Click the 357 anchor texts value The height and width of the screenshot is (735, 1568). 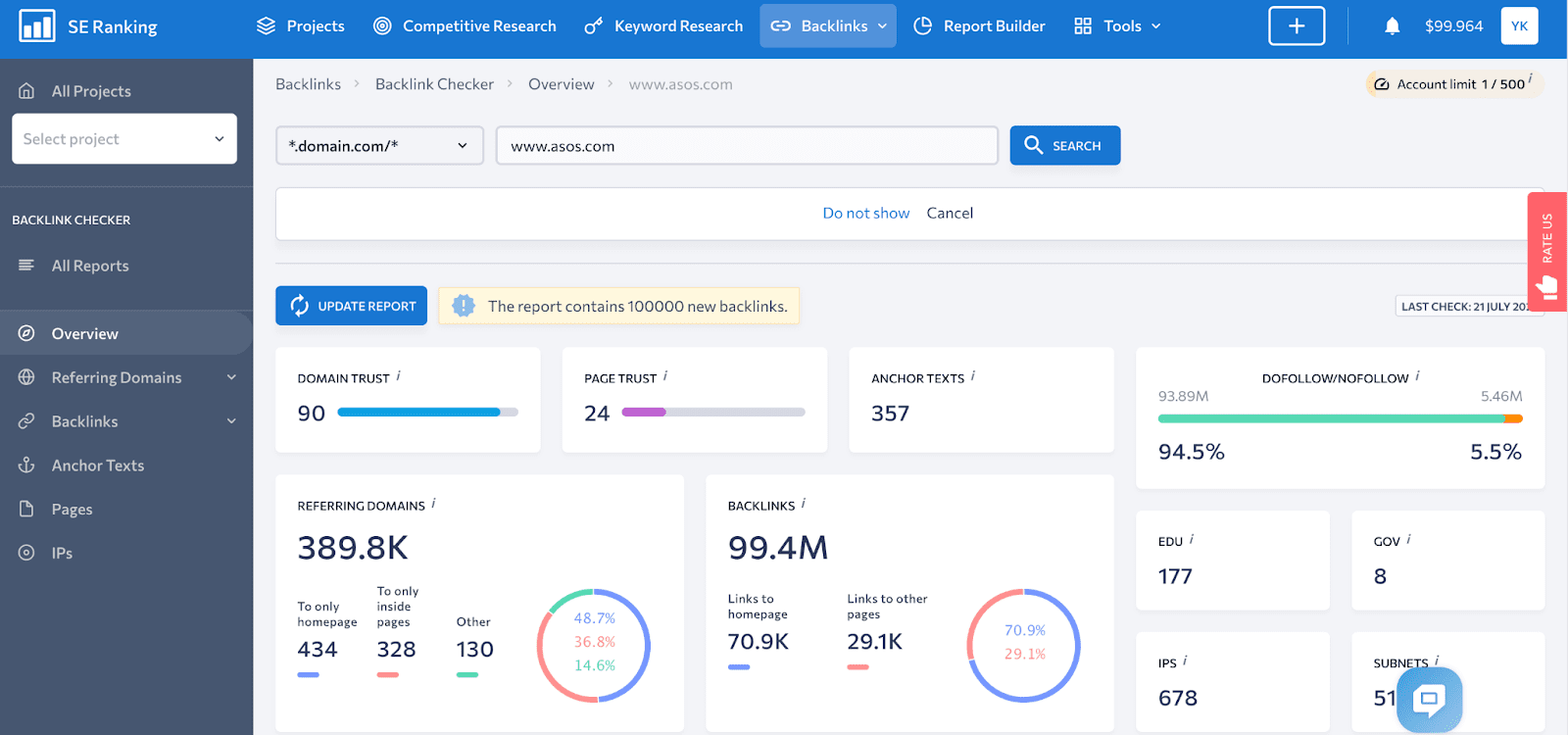tap(890, 414)
